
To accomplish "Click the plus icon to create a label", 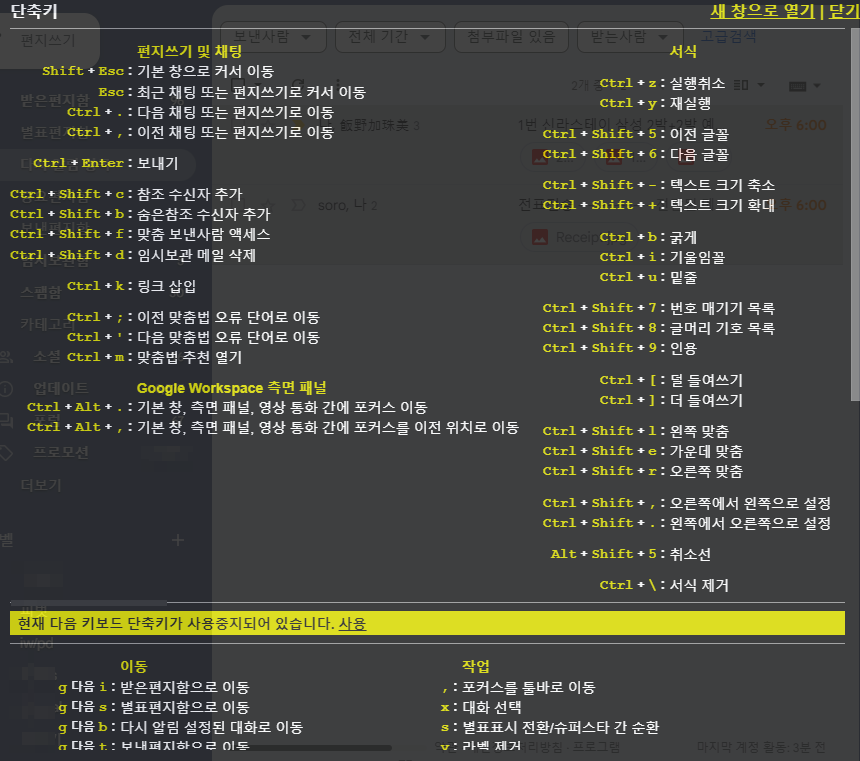I will click(x=178, y=540).
